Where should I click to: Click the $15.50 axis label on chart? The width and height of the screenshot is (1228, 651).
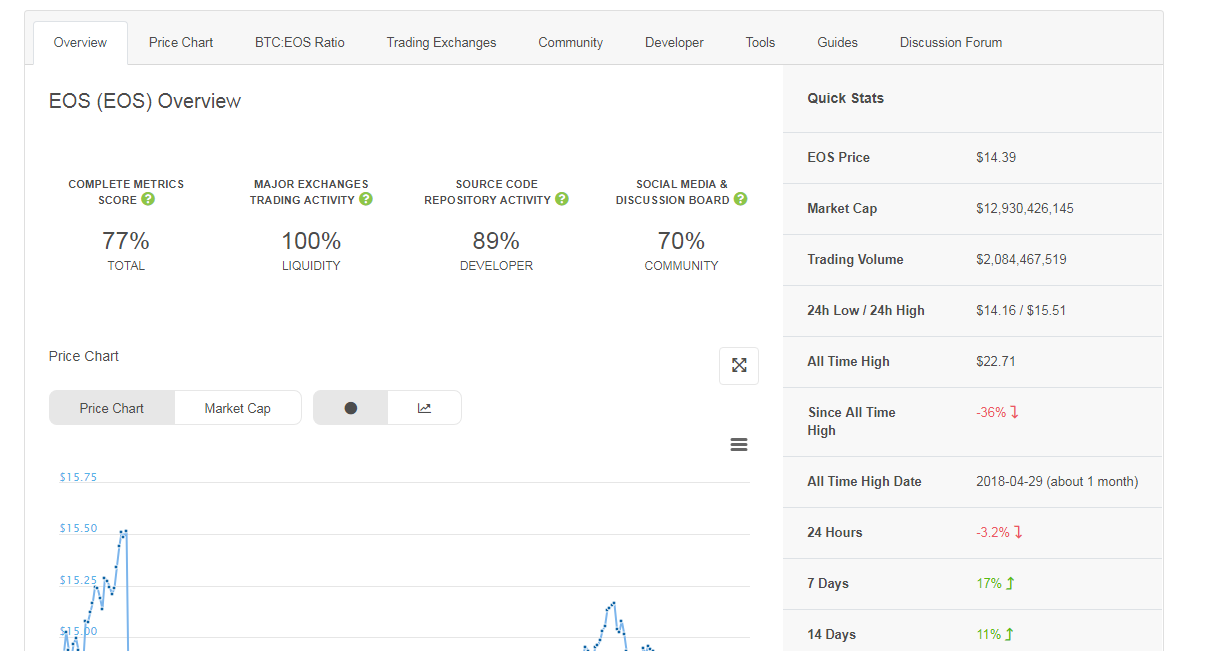click(78, 528)
